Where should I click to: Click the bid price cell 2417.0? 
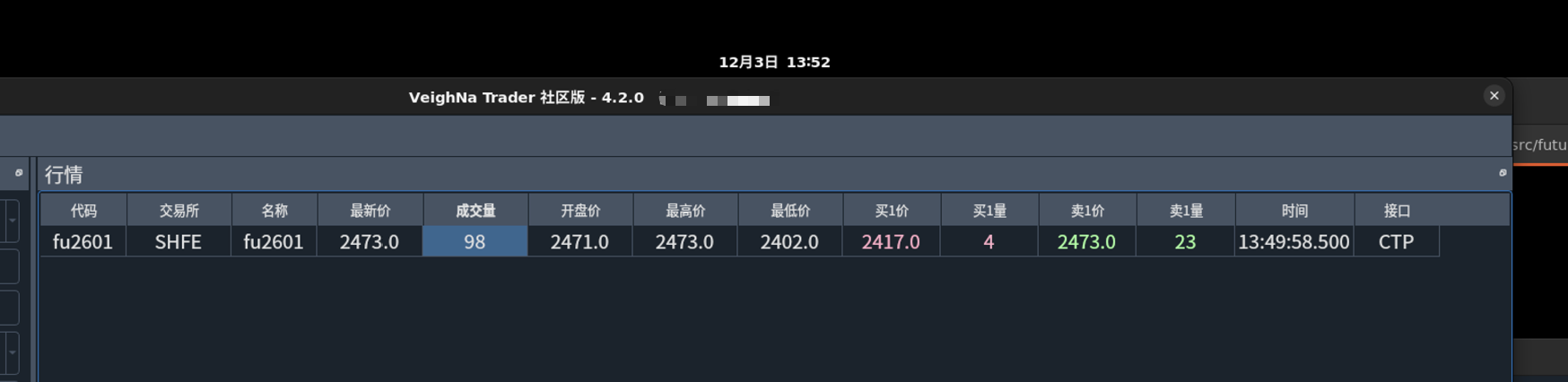click(x=891, y=242)
